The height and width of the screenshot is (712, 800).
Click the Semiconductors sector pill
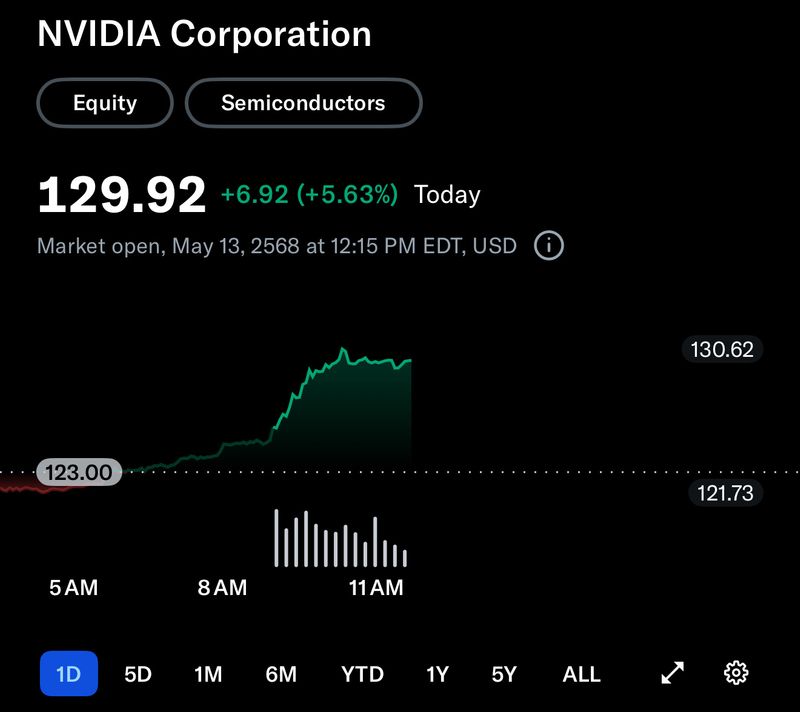303,102
